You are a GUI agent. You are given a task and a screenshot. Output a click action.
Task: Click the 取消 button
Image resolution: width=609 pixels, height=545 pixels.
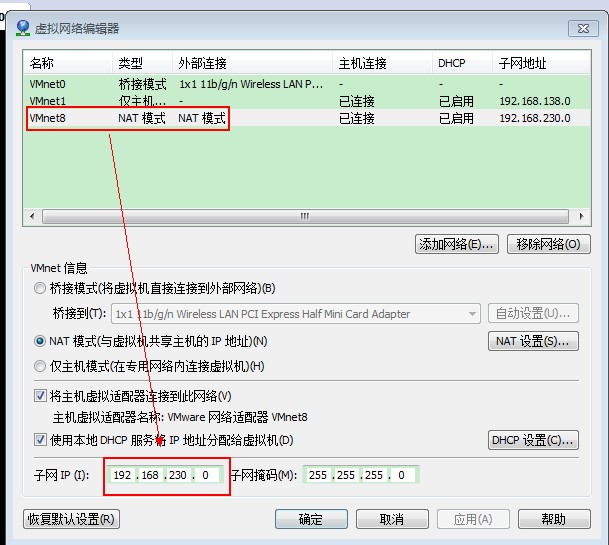(x=392, y=519)
